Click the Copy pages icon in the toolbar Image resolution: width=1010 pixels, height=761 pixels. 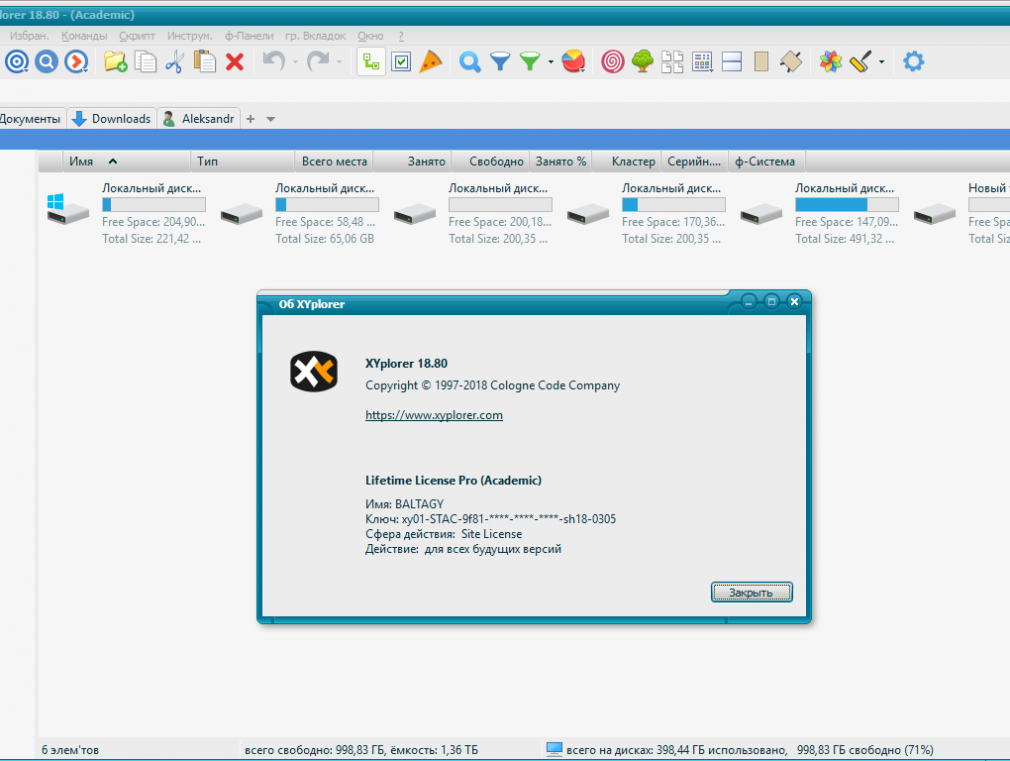click(x=146, y=62)
